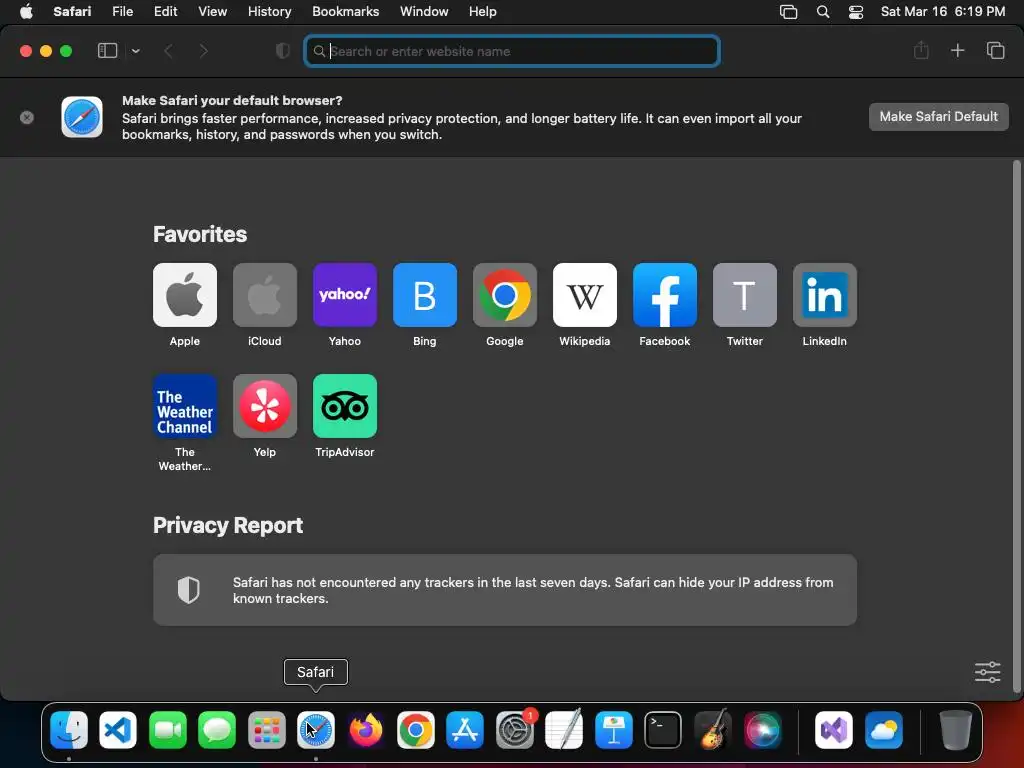Open Finder from the Dock
This screenshot has width=1024, height=768.
coord(69,729)
